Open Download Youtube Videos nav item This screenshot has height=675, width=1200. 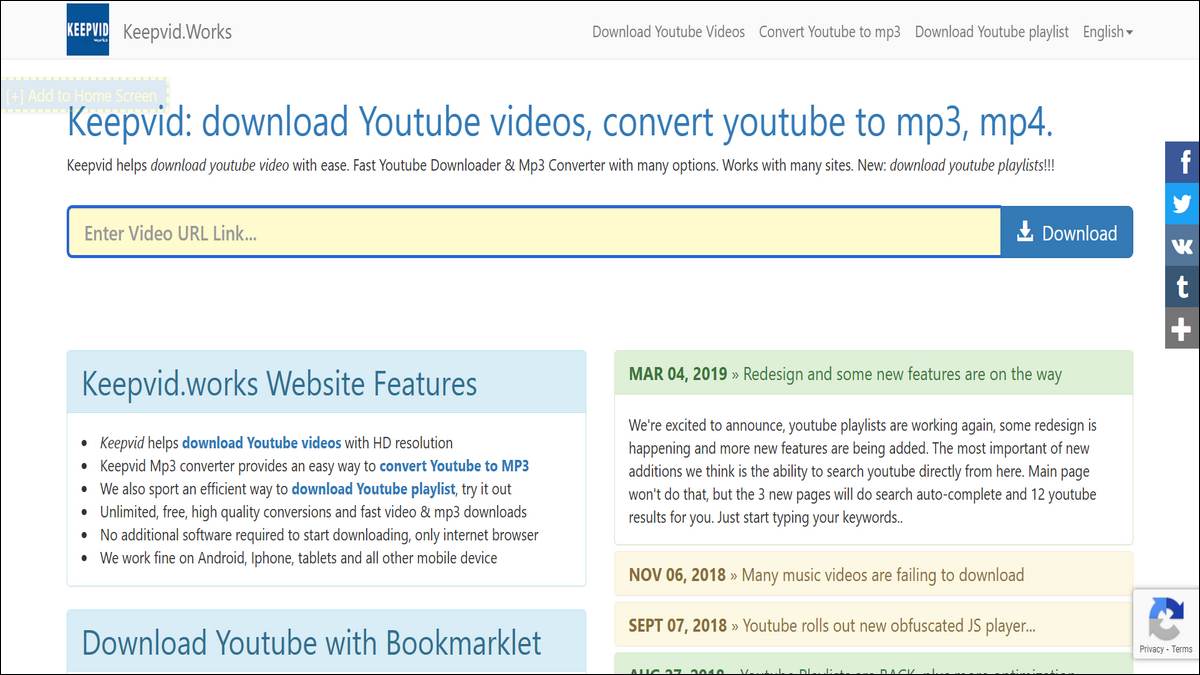click(668, 32)
